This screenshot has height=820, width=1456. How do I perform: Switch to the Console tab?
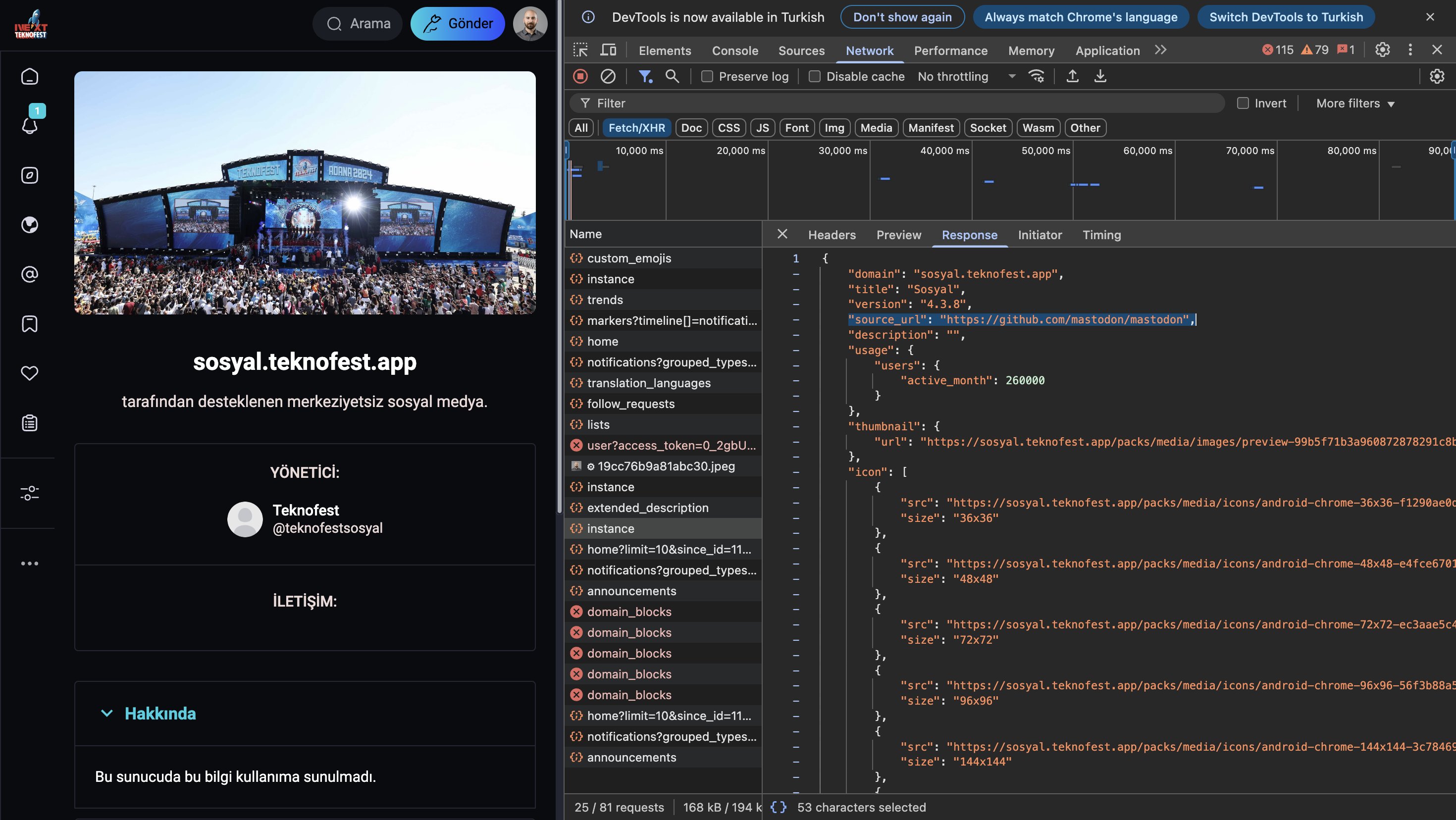(x=735, y=51)
